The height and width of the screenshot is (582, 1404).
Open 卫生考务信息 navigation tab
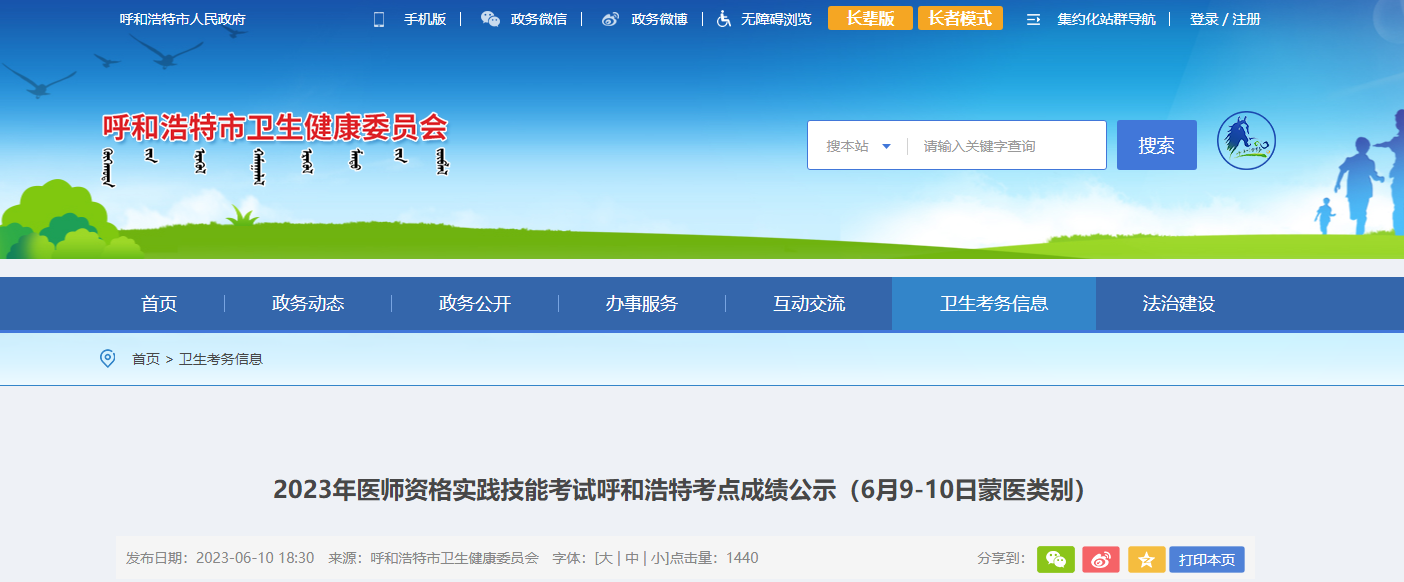(994, 304)
